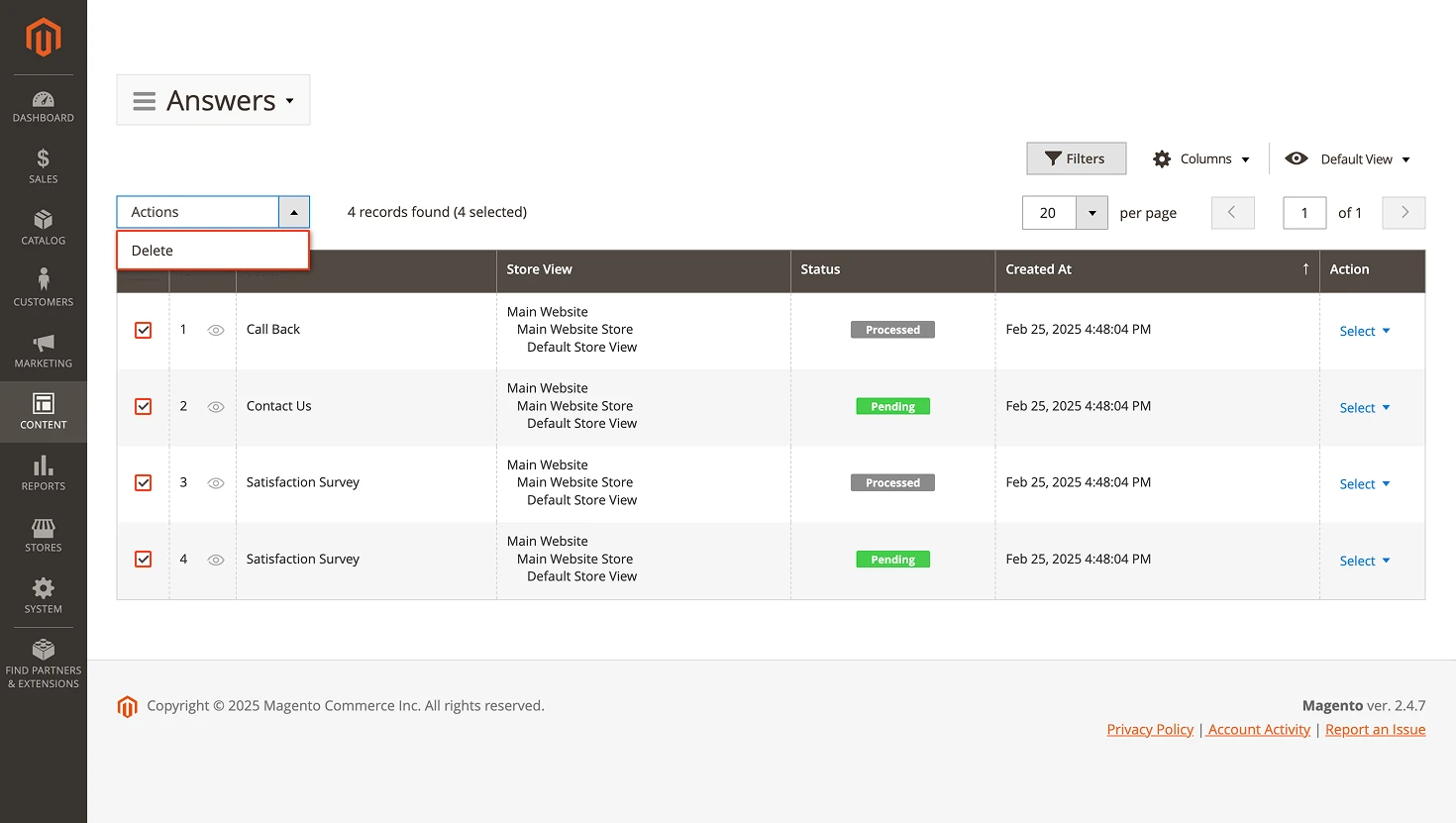Viewport: 1456px width, 823px height.
Task: Click the Customers sidebar icon
Action: (x=43, y=287)
